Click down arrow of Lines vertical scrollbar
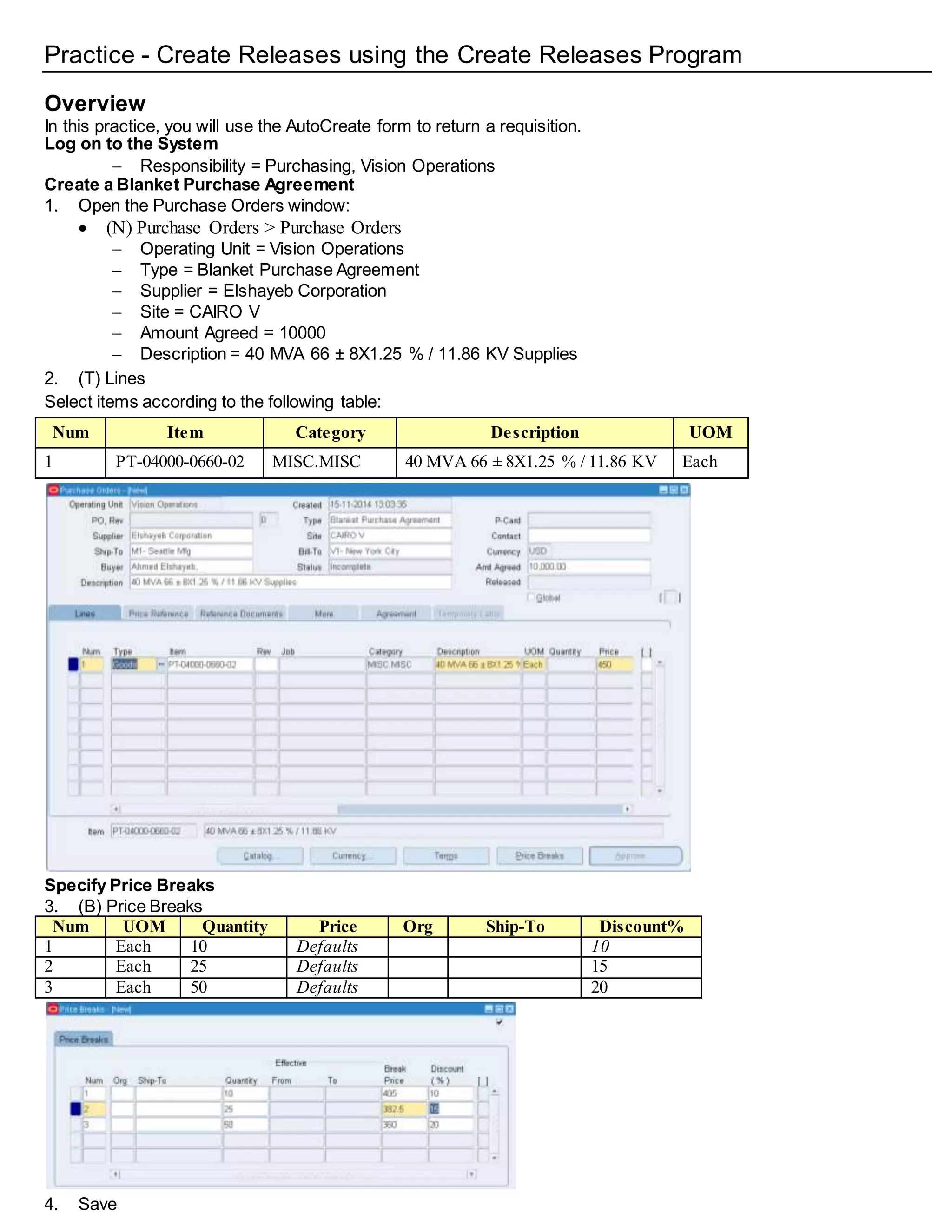952x1232 pixels. click(x=659, y=791)
